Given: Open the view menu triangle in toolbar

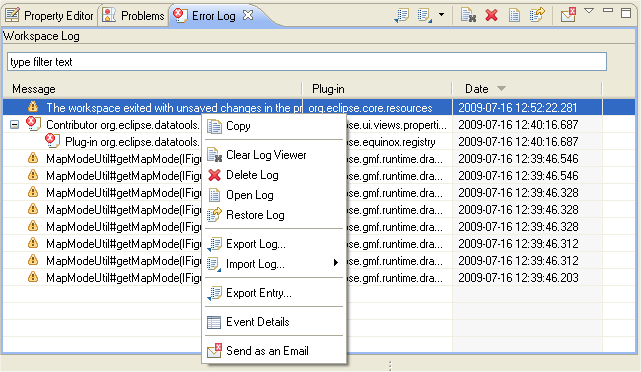Looking at the screenshot, I should click(x=589, y=11).
